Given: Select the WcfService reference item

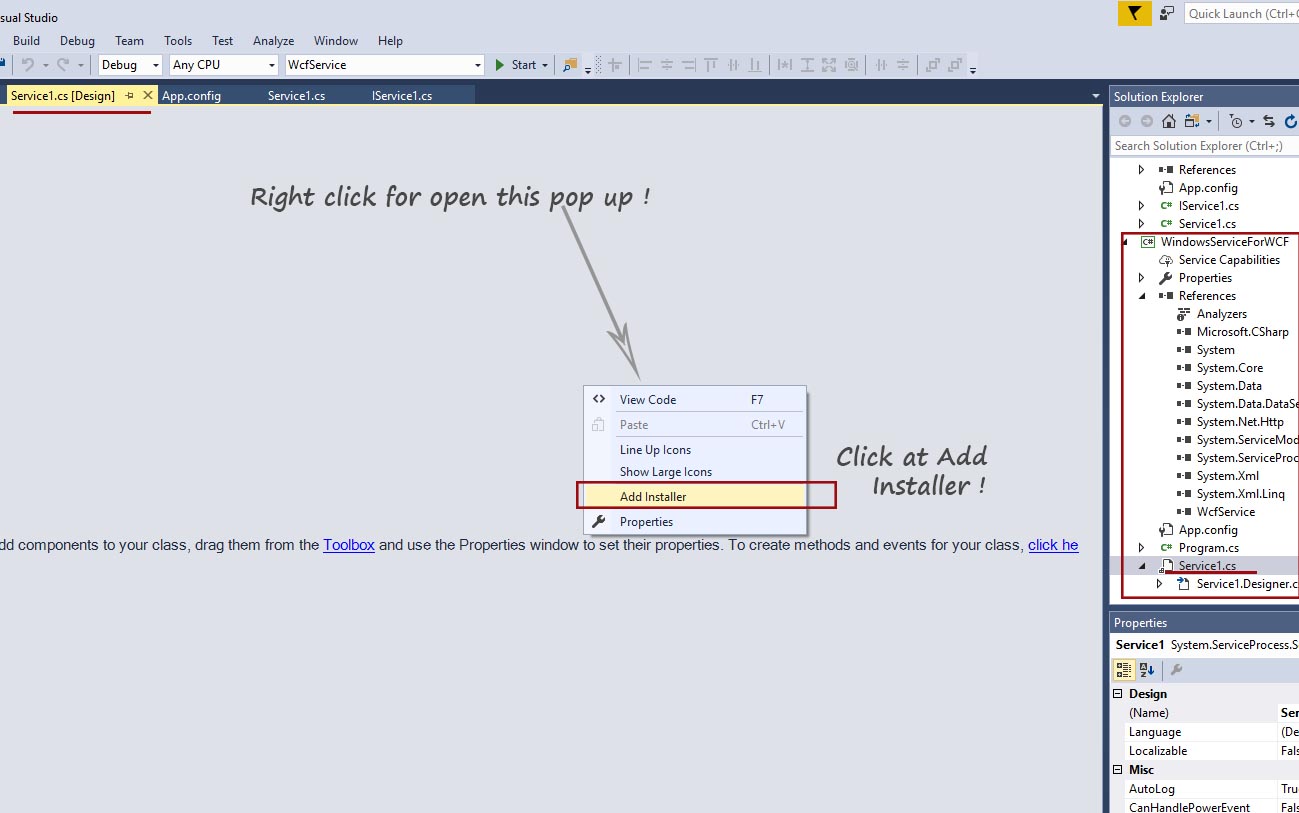Looking at the screenshot, I should coord(1226,512).
